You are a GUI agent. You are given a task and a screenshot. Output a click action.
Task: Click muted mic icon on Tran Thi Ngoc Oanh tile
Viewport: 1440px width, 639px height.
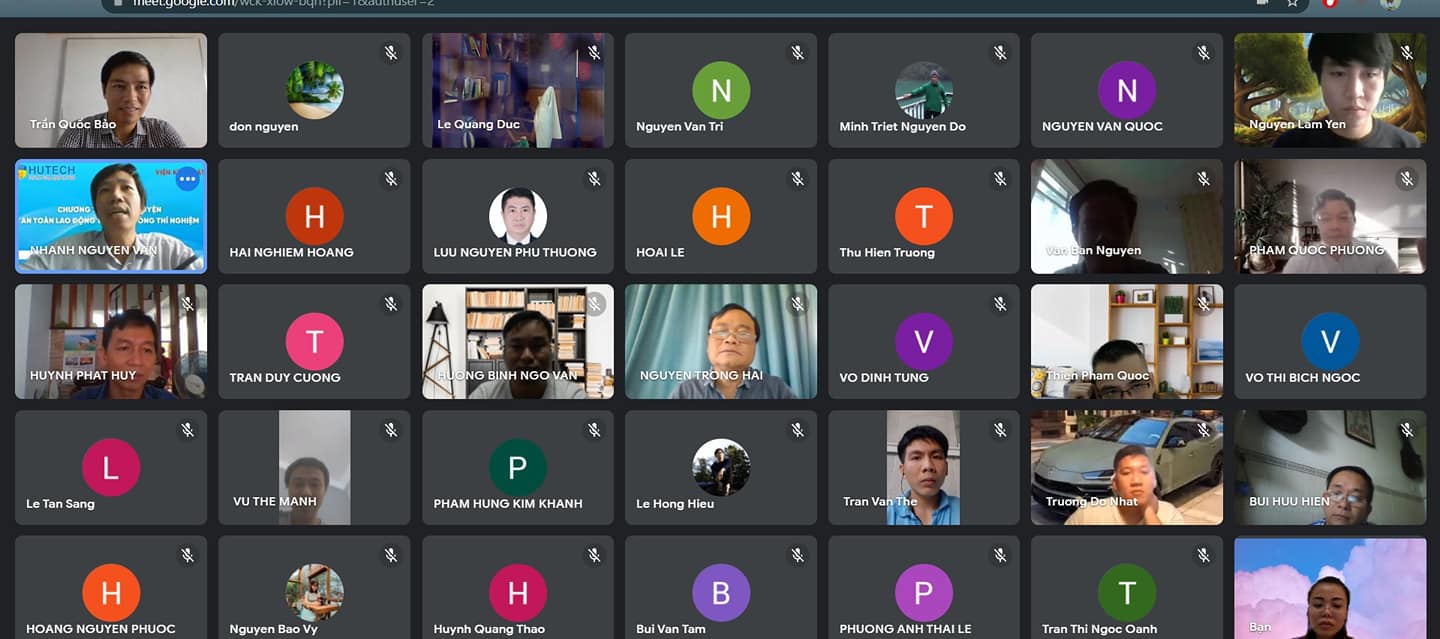point(1203,555)
